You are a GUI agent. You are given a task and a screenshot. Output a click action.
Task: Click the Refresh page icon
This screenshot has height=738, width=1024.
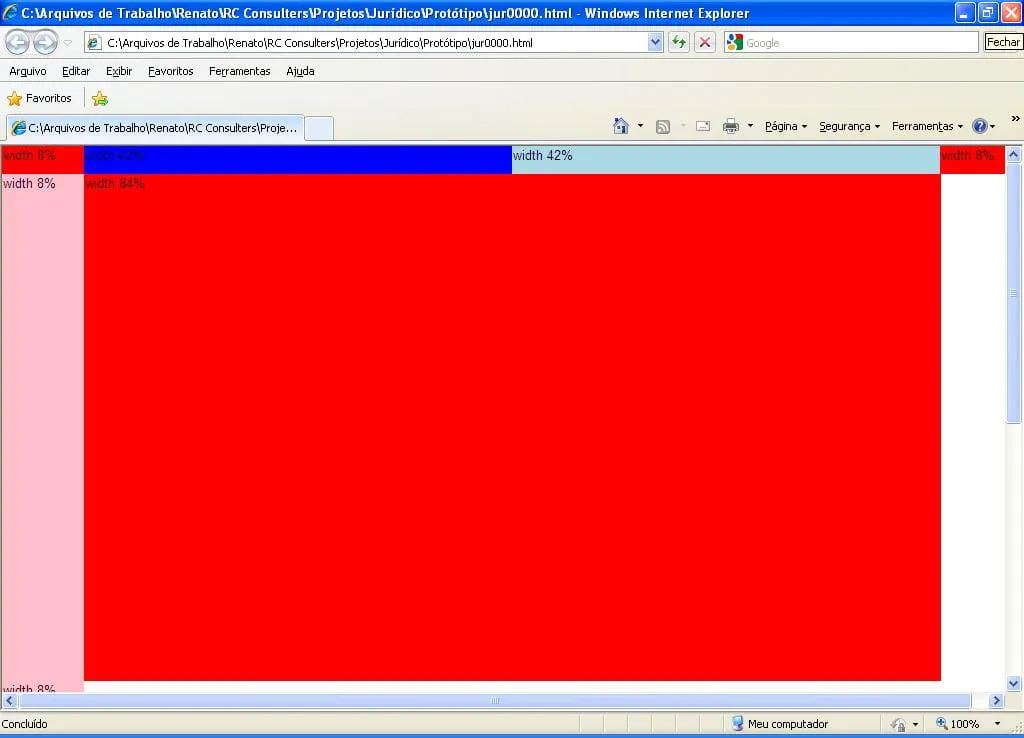[x=679, y=43]
